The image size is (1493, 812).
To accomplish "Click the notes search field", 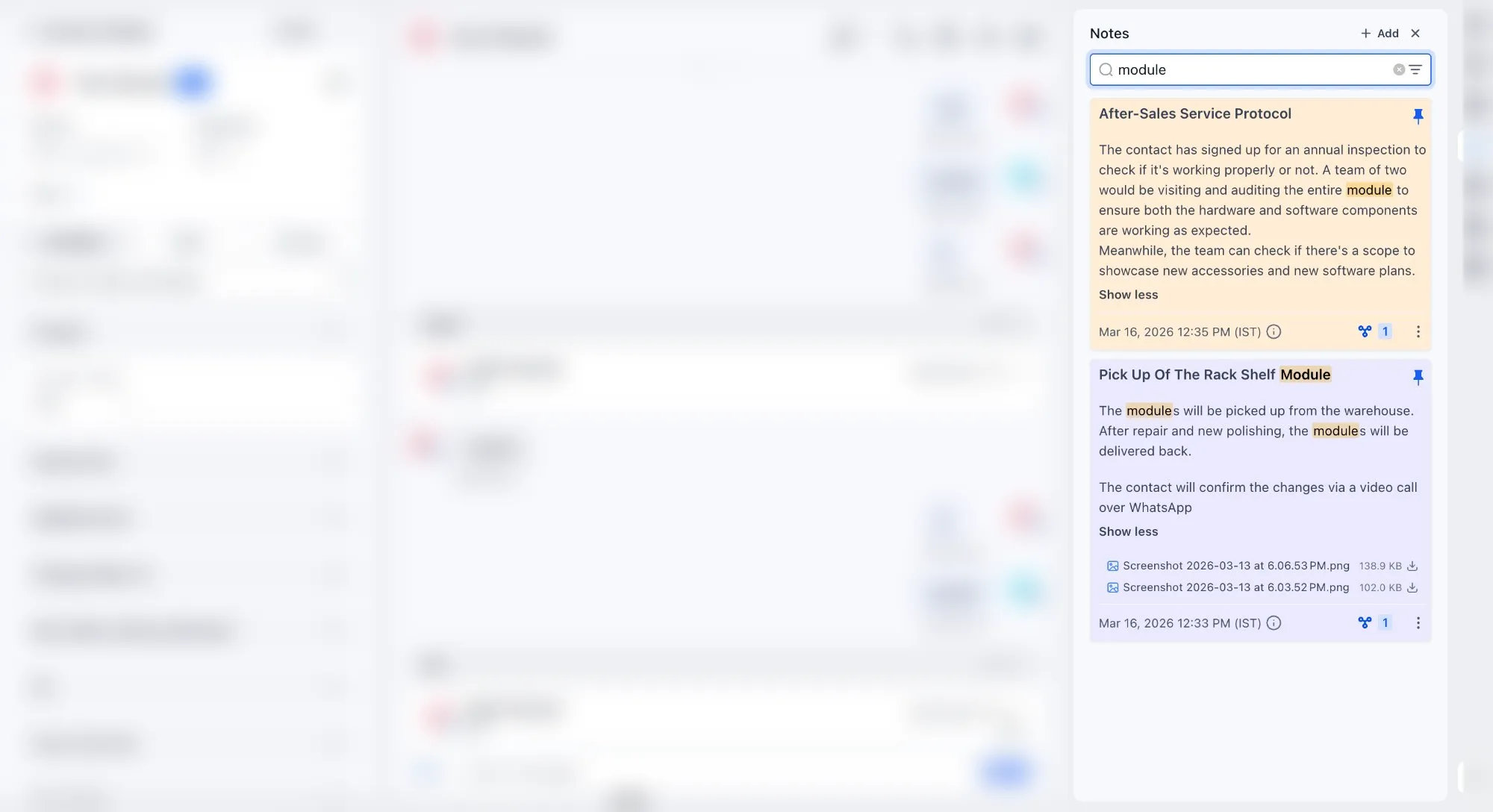I will coord(1247,69).
